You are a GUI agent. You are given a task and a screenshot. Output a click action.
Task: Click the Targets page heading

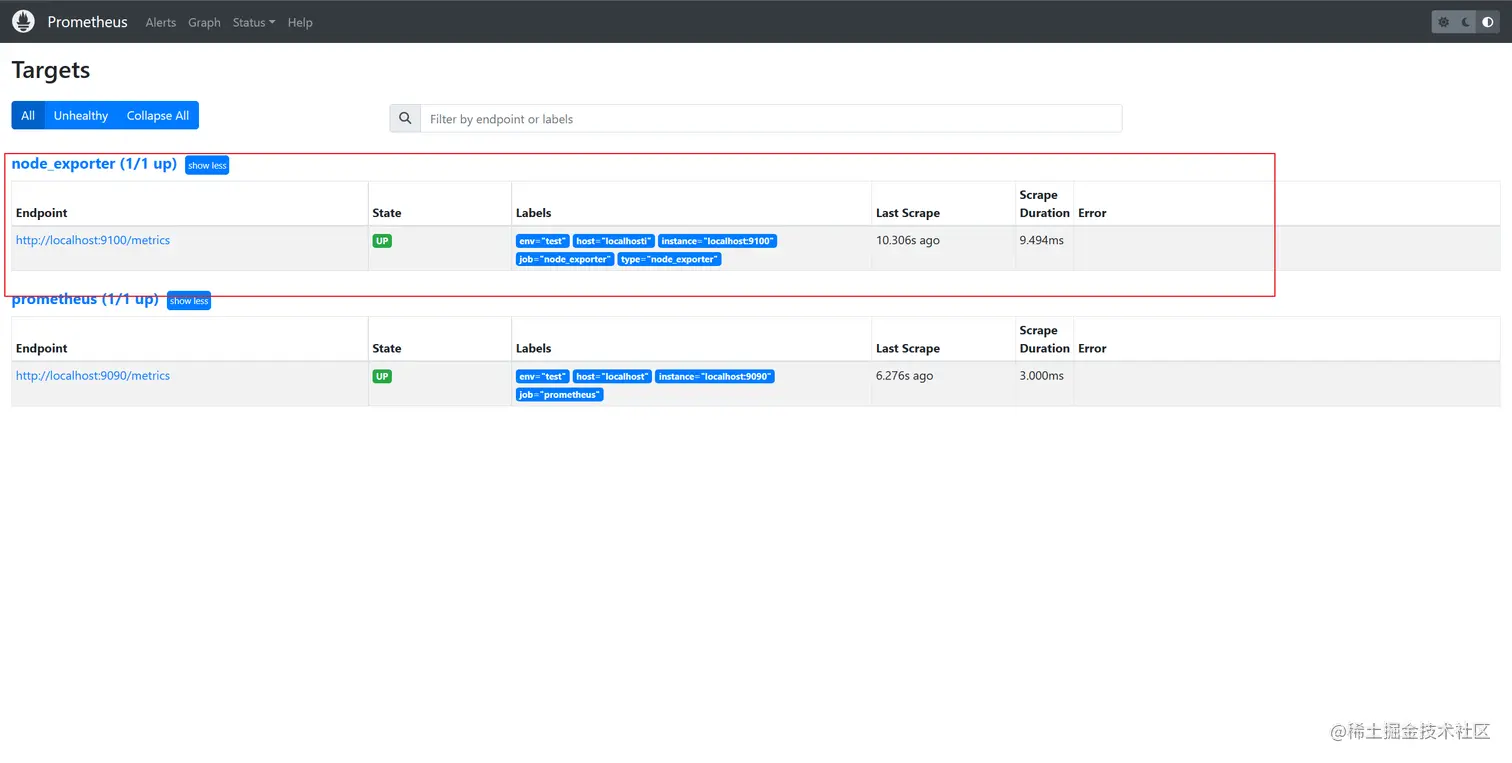pos(51,70)
